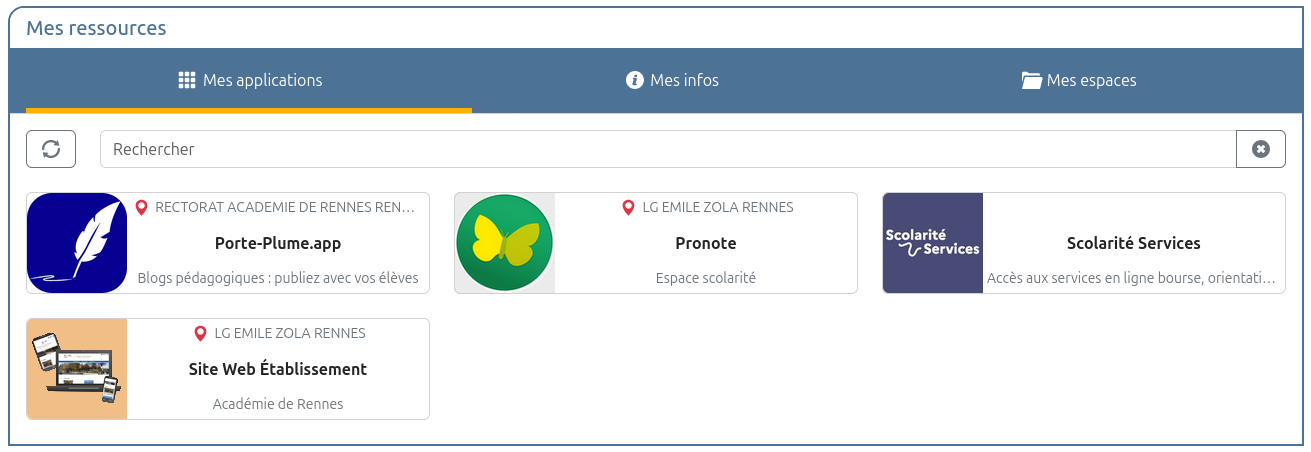The image size is (1311, 452).
Task: Click the folder icon on Mes espaces
Action: pyautogui.click(x=1031, y=80)
